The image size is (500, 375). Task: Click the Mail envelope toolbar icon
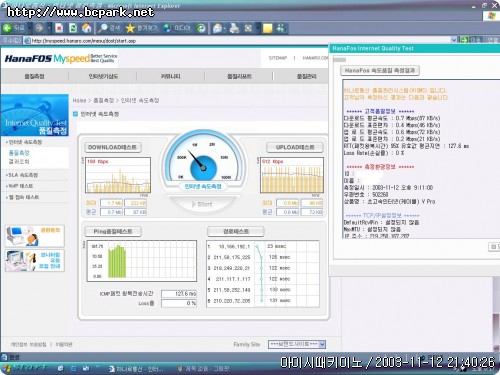coord(218,28)
